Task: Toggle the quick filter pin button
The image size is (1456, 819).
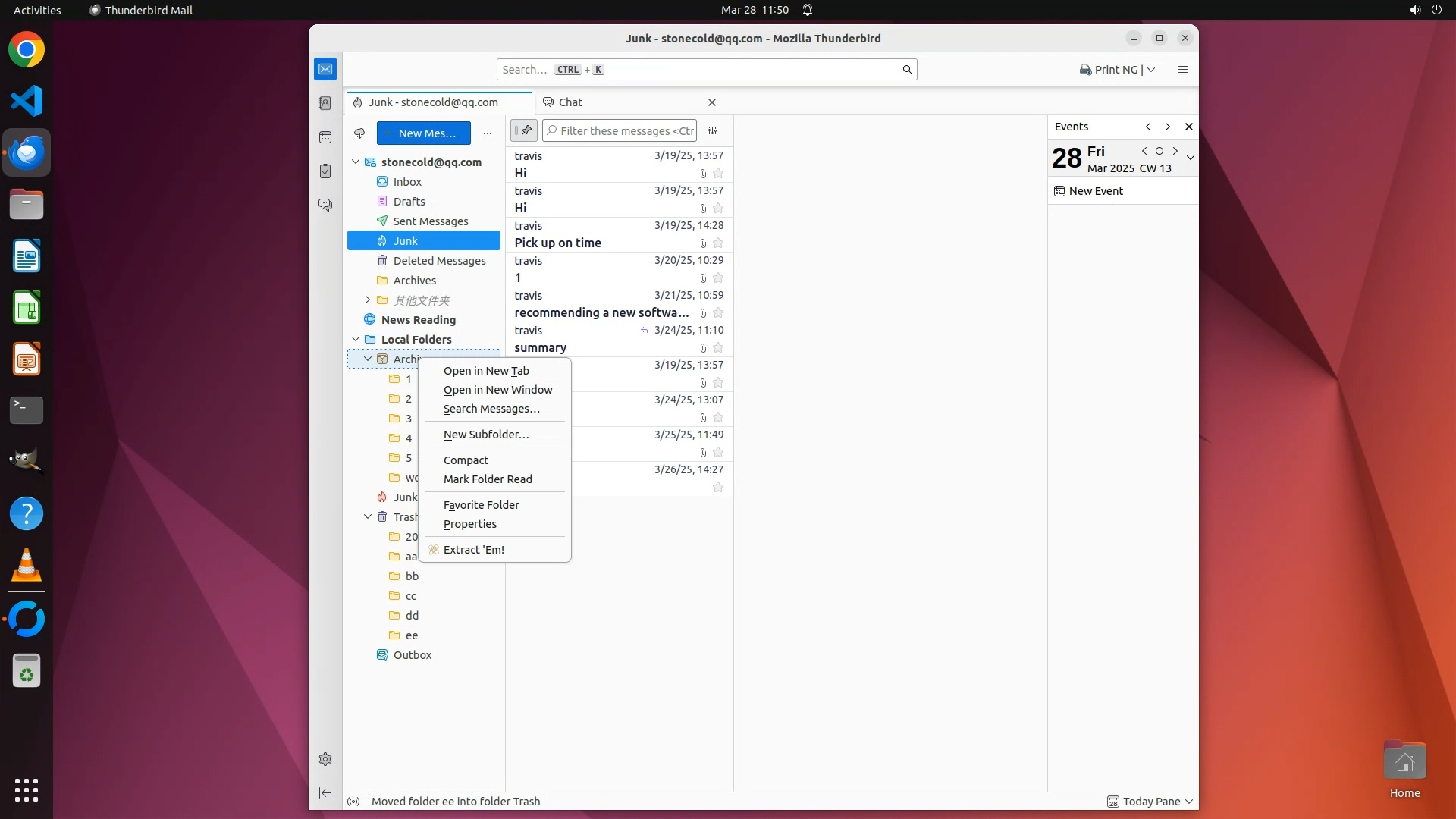Action: coord(524,130)
